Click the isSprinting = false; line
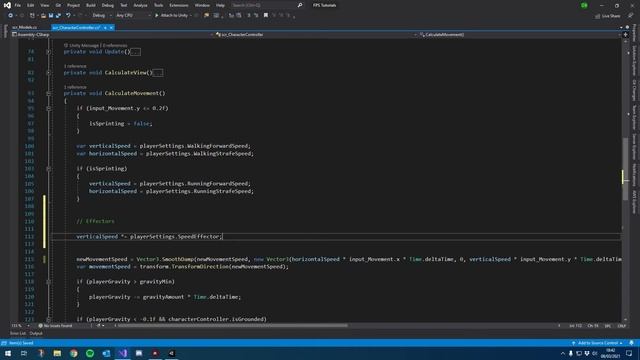Image resolution: width=640 pixels, height=360 pixels. [x=121, y=124]
